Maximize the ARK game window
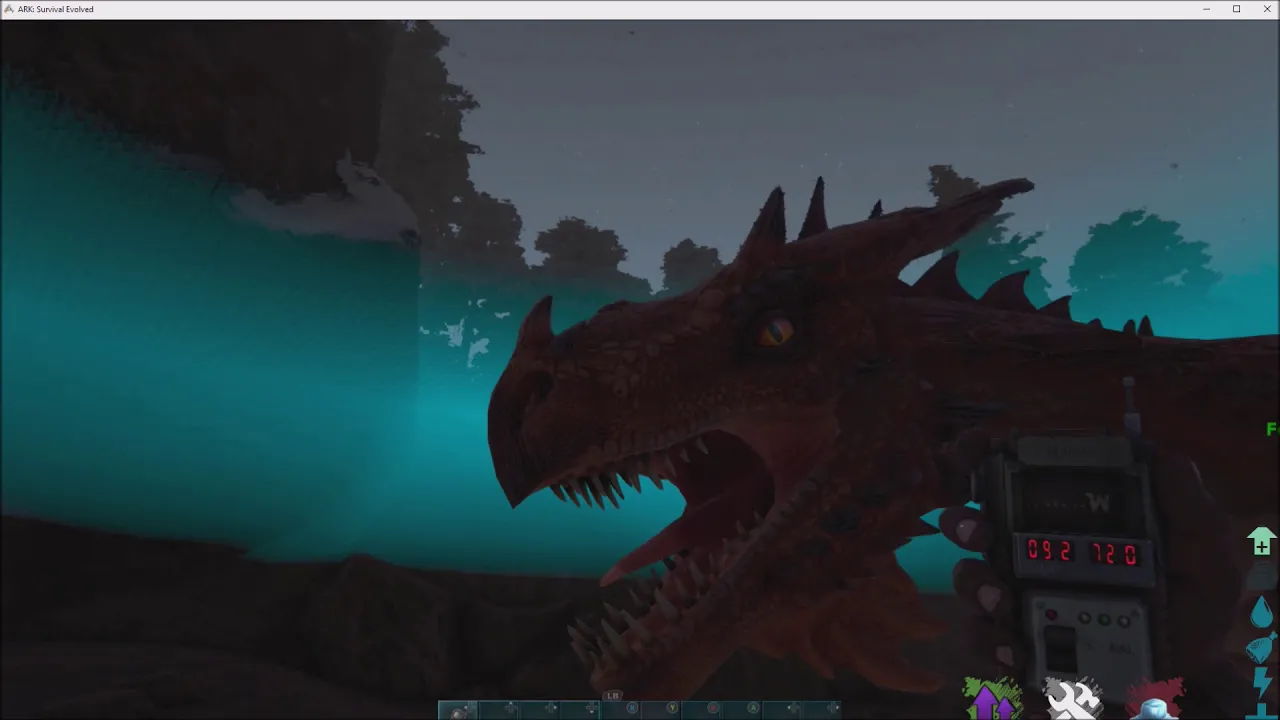 tap(1237, 9)
